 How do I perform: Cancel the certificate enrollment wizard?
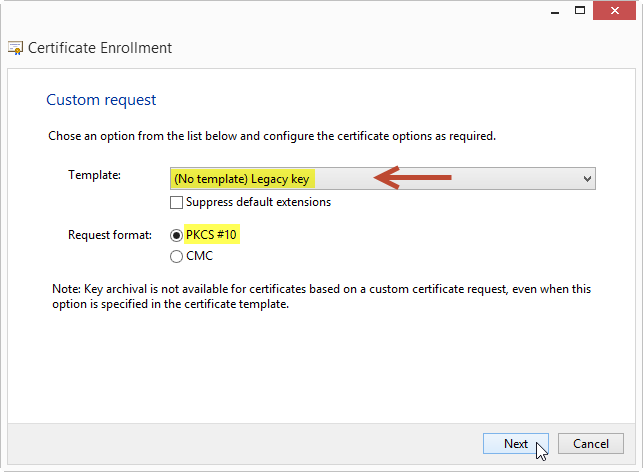[x=591, y=444]
